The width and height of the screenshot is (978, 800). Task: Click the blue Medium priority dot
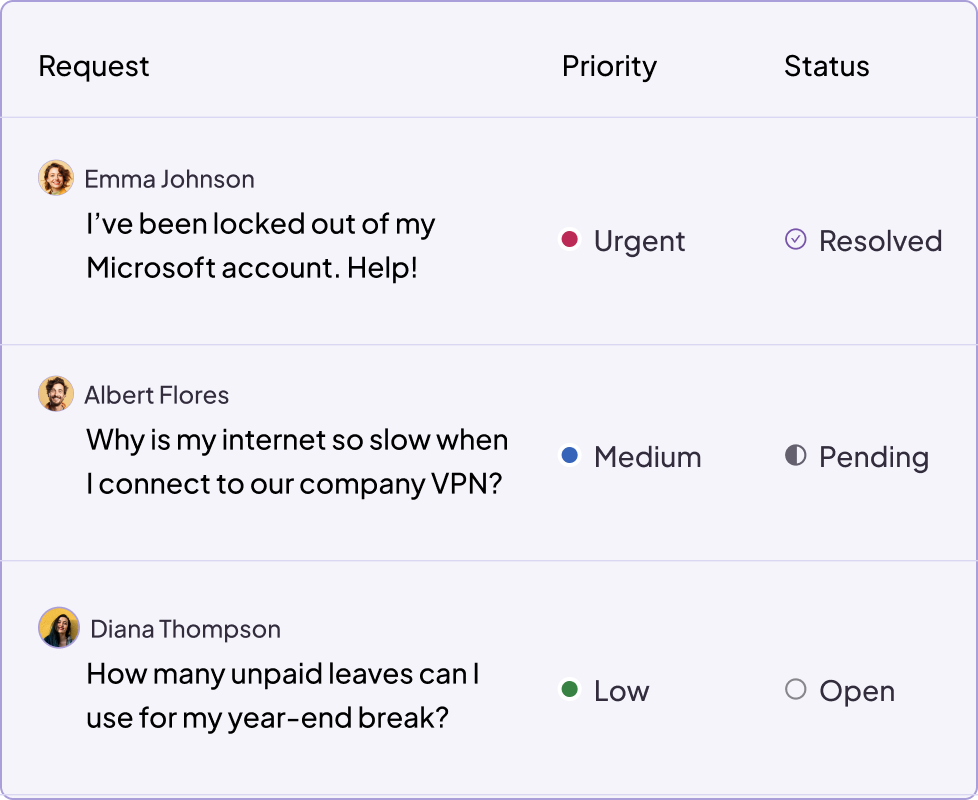click(567, 456)
